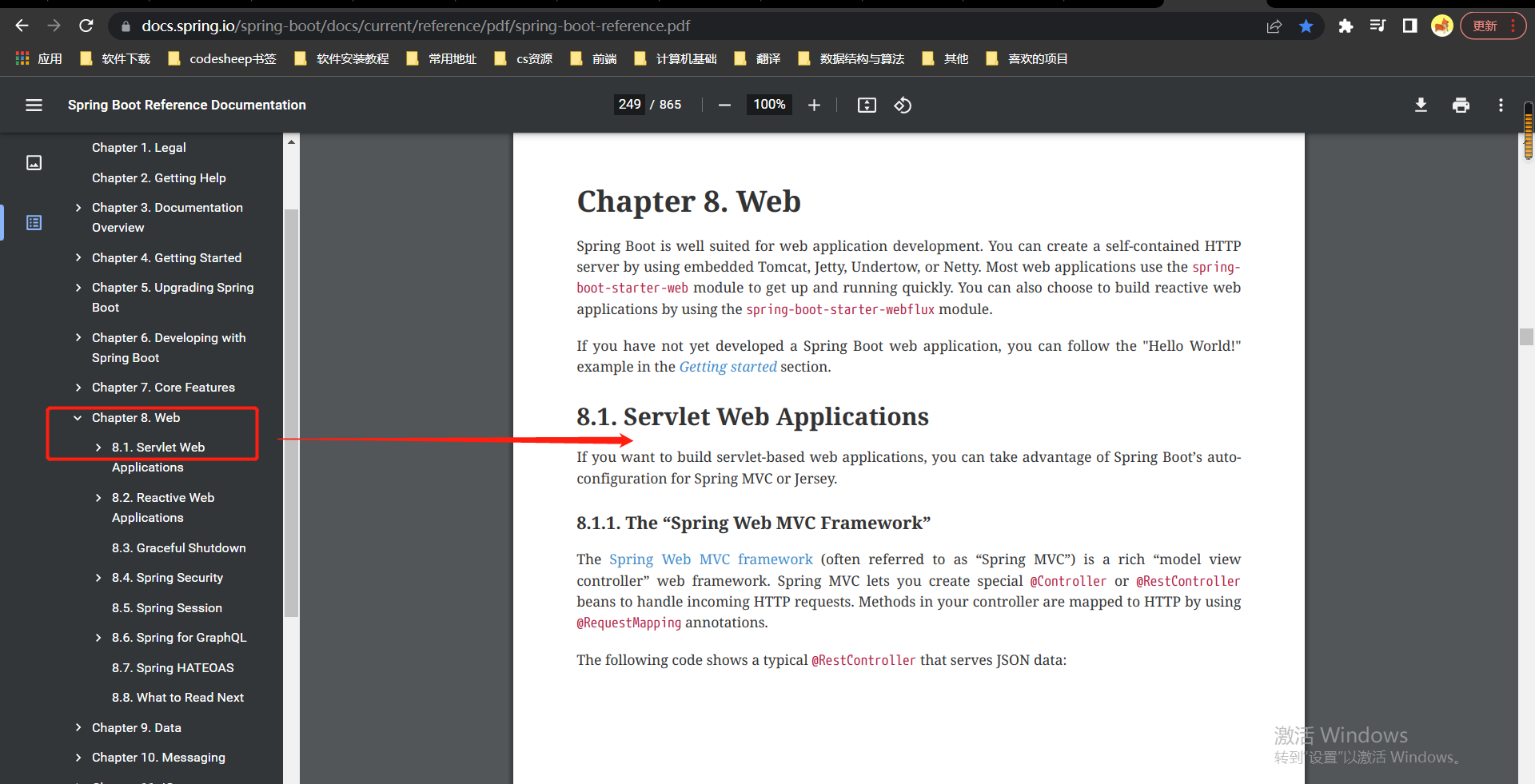Click the 更新 update button
The image size is (1535, 784).
[1493, 26]
